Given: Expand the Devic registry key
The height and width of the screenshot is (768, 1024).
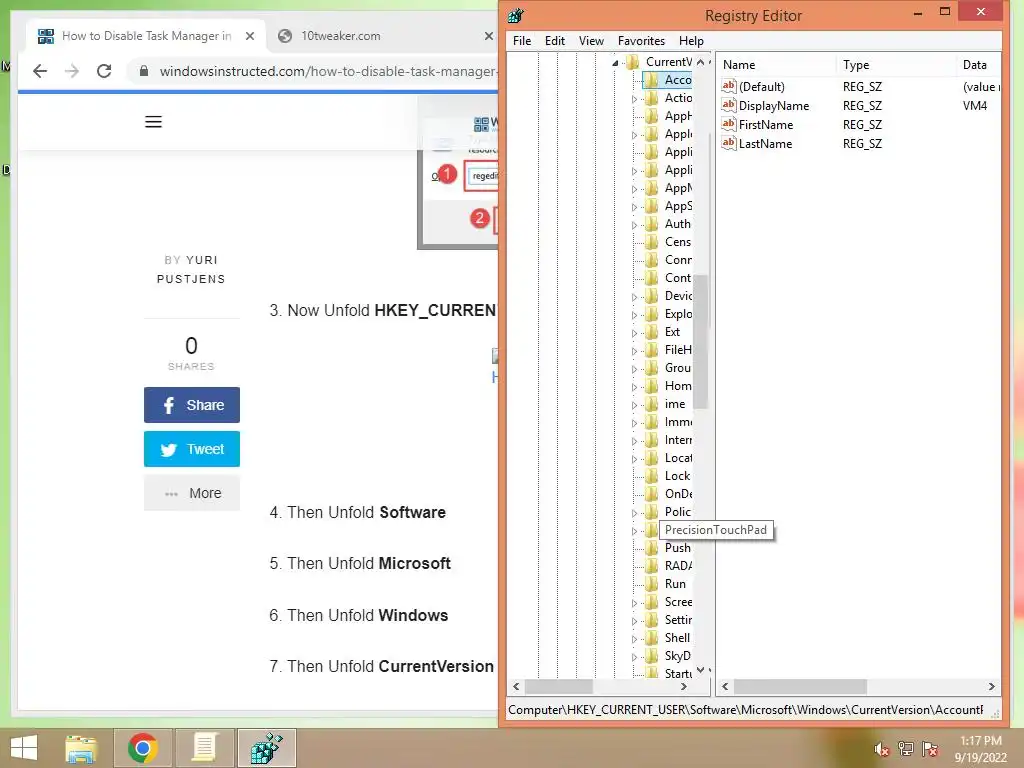Looking at the screenshot, I should click(x=634, y=296).
